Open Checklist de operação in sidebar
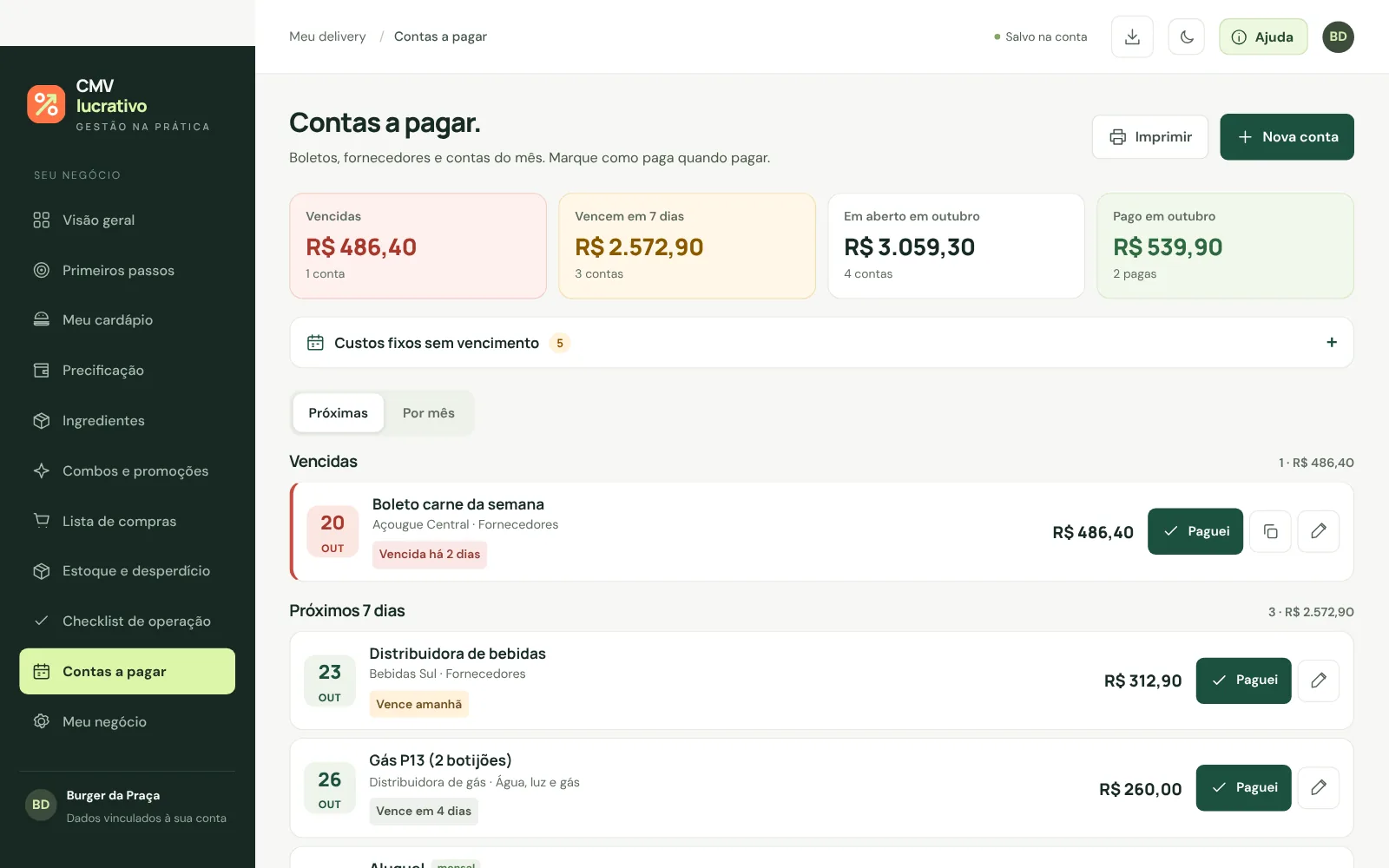This screenshot has width=1389, height=868. (127, 621)
